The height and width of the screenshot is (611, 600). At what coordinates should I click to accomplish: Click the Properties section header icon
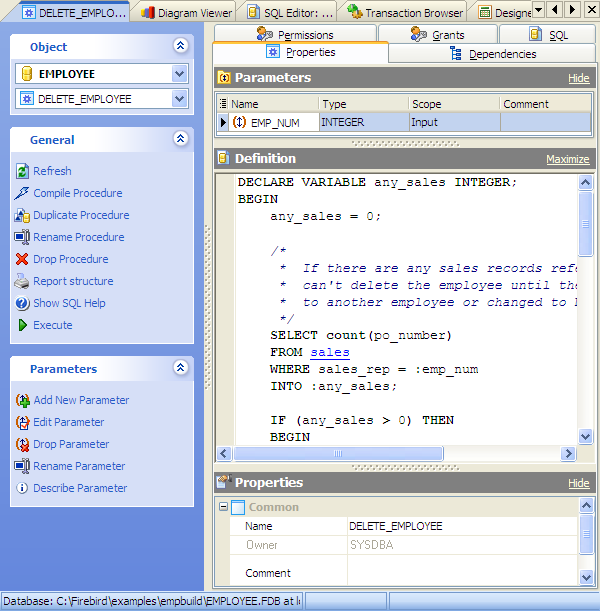coord(224,482)
